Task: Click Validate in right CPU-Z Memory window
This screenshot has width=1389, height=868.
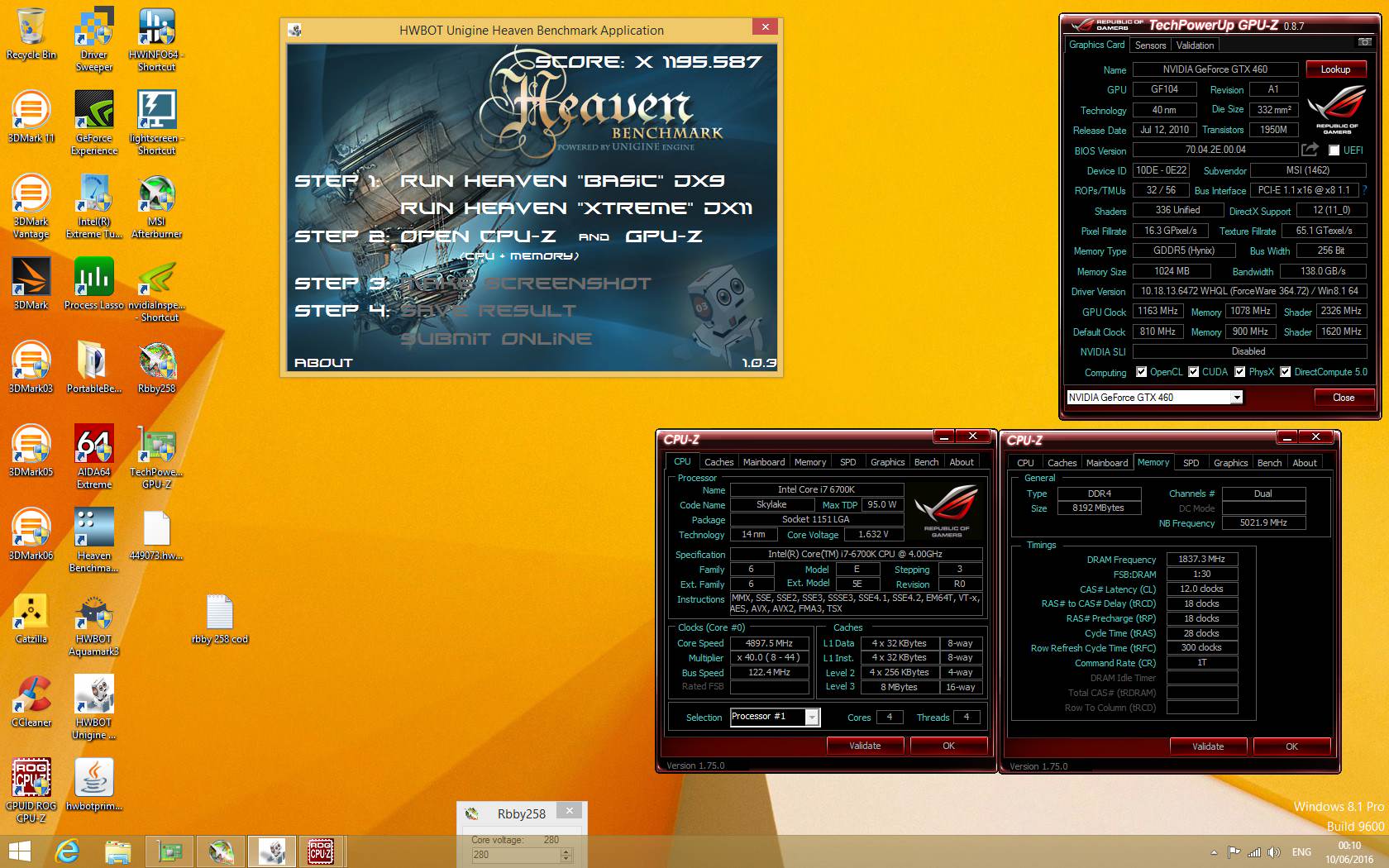Action: click(x=1208, y=746)
